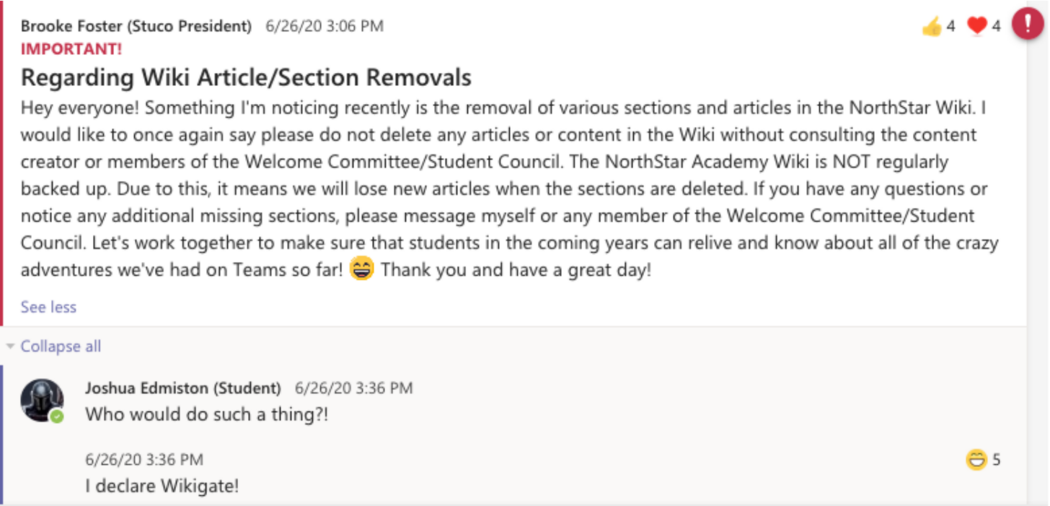Select the post title about Wiki removals
Viewport: 1050px width, 506px height.
[246, 77]
